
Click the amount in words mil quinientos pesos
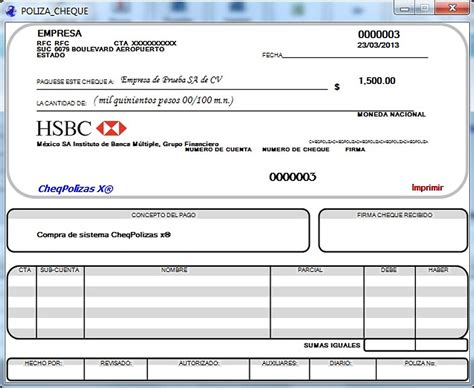point(163,100)
